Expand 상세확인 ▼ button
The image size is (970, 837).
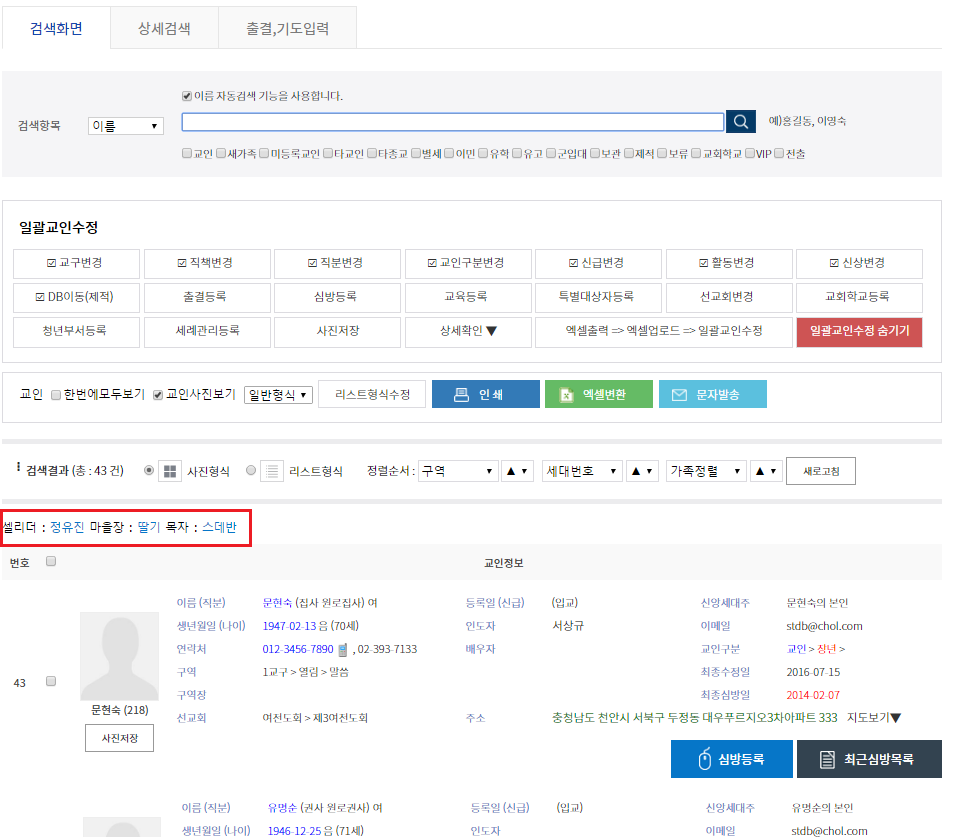tap(468, 332)
